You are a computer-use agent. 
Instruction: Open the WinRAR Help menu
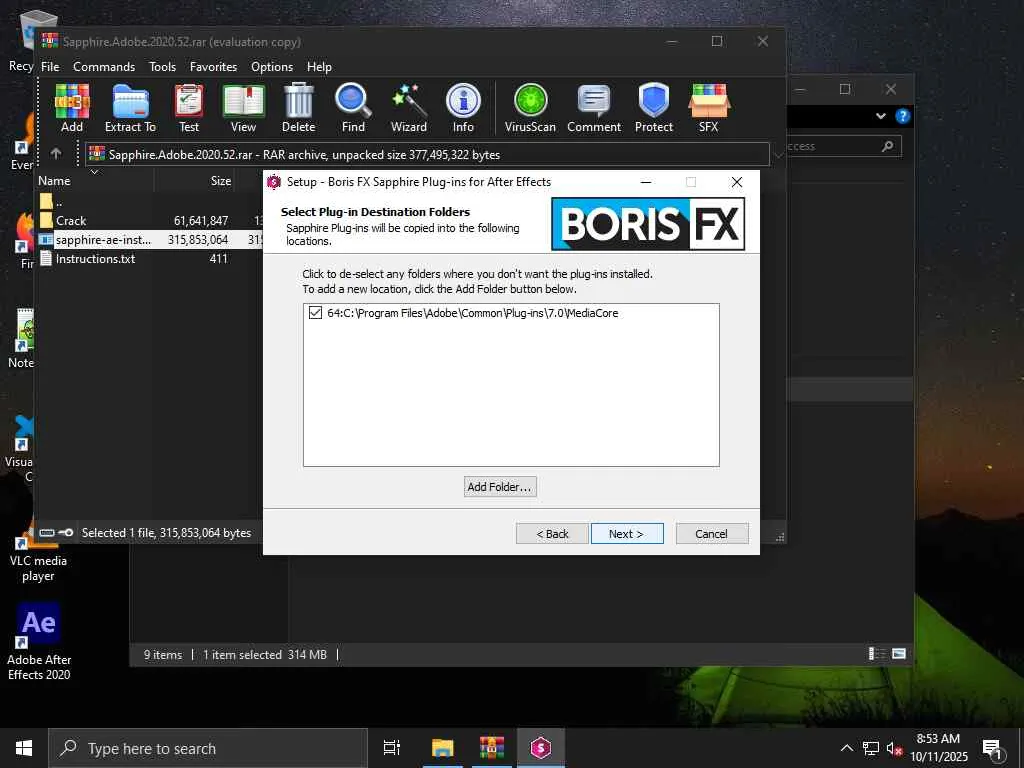coord(319,67)
